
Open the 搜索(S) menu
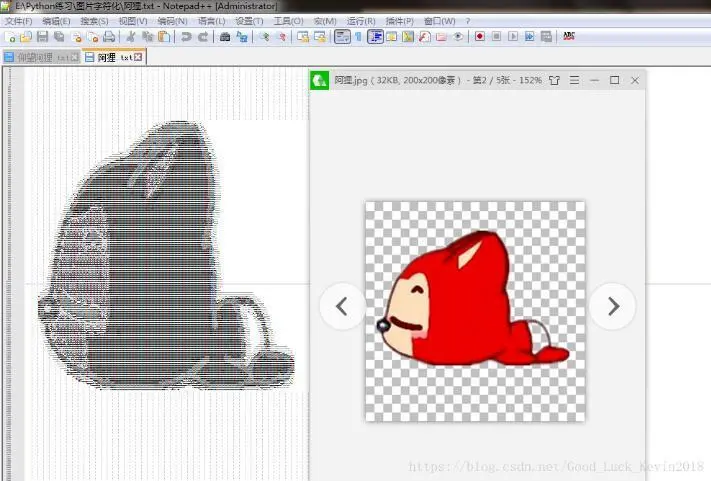94,21
